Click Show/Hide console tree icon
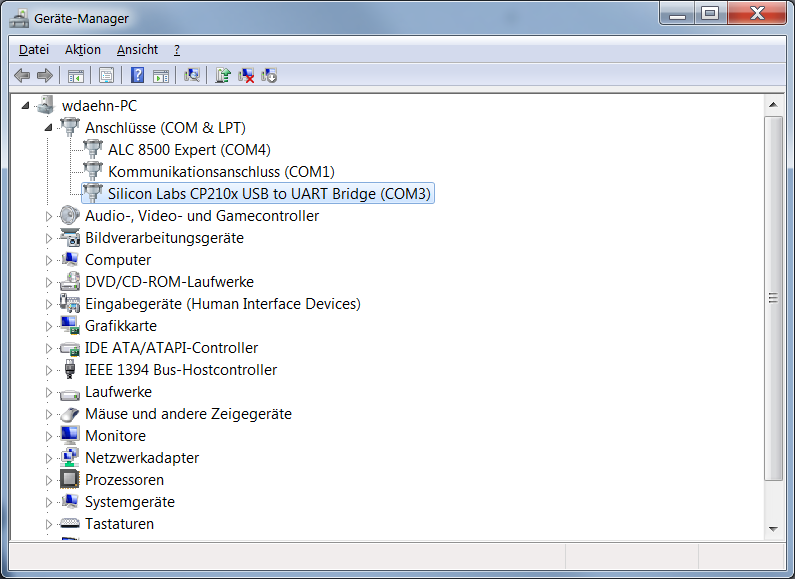The height and width of the screenshot is (579, 795). [x=75, y=75]
